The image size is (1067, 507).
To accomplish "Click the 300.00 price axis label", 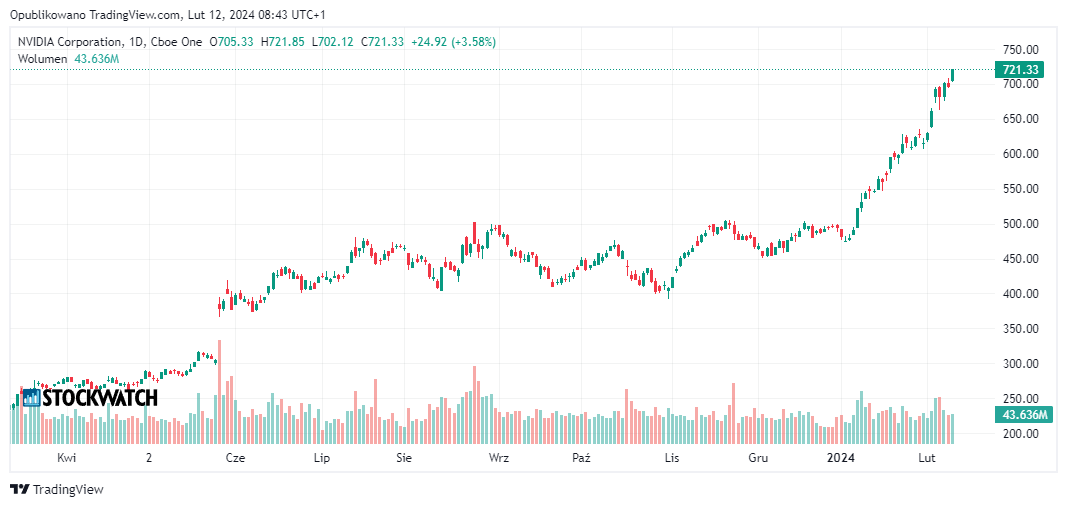I will tap(1021, 364).
